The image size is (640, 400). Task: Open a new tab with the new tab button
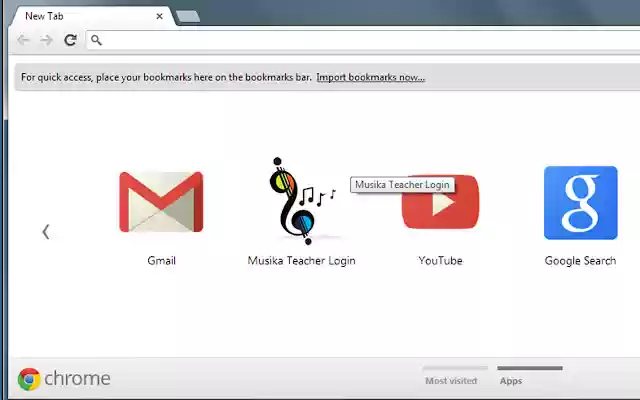(x=188, y=16)
